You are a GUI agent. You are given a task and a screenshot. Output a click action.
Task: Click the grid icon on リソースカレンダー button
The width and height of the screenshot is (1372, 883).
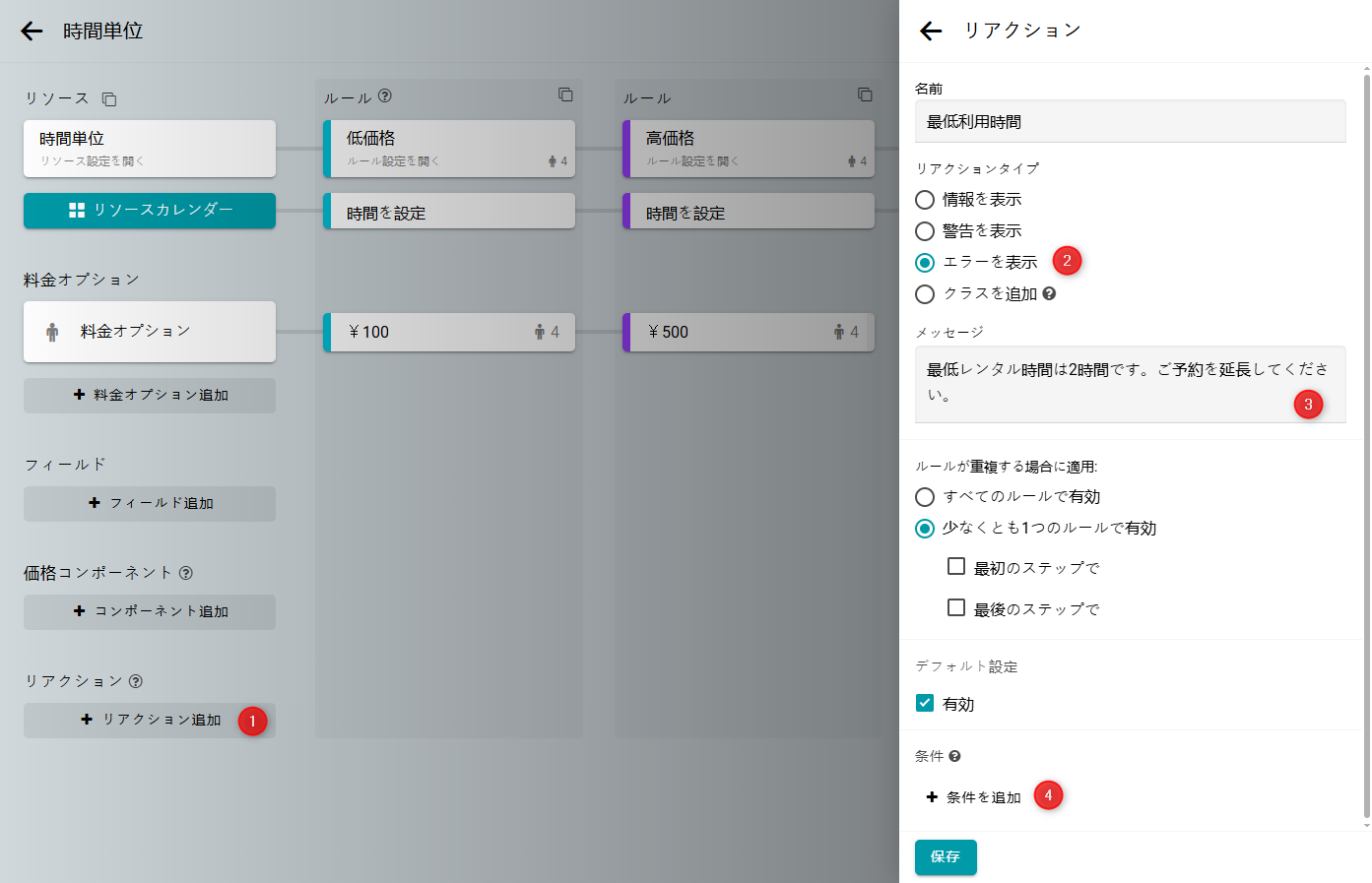(x=77, y=210)
